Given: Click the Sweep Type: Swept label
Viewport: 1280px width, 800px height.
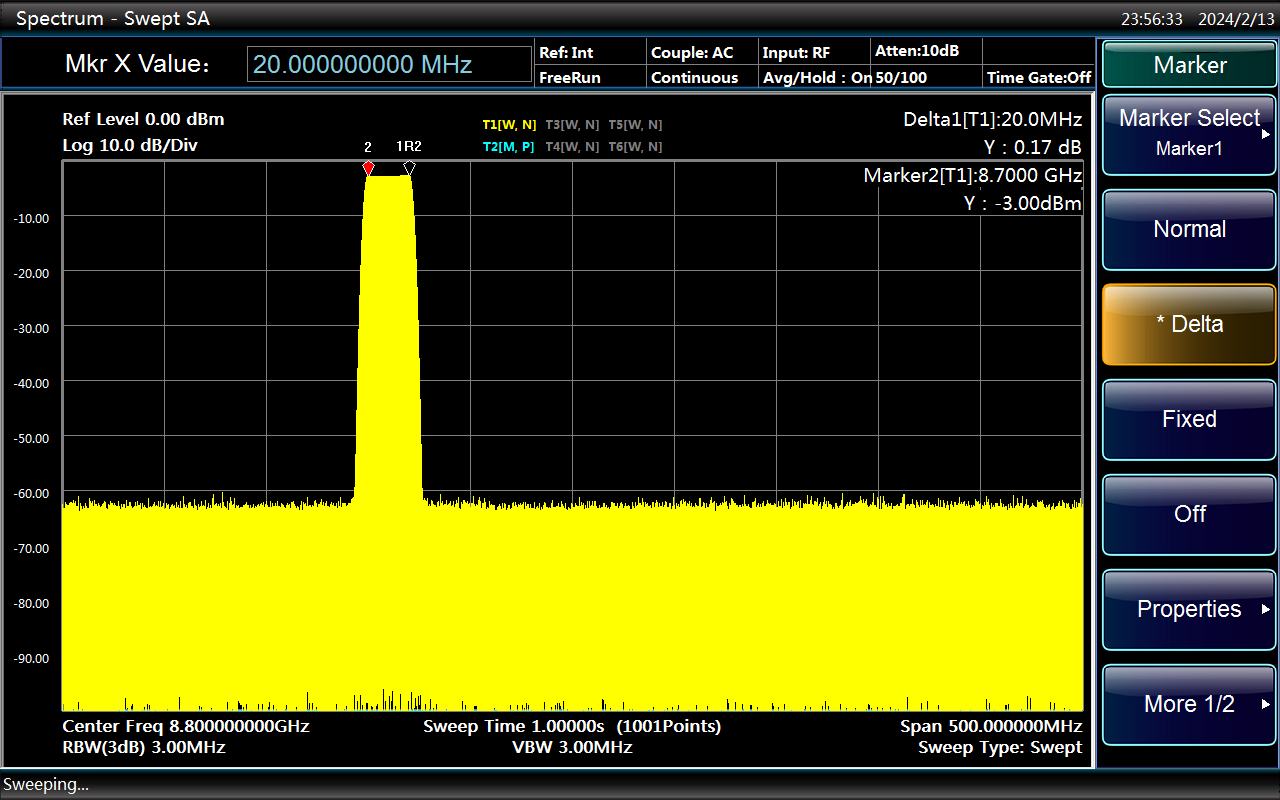Looking at the screenshot, I should (1000, 747).
